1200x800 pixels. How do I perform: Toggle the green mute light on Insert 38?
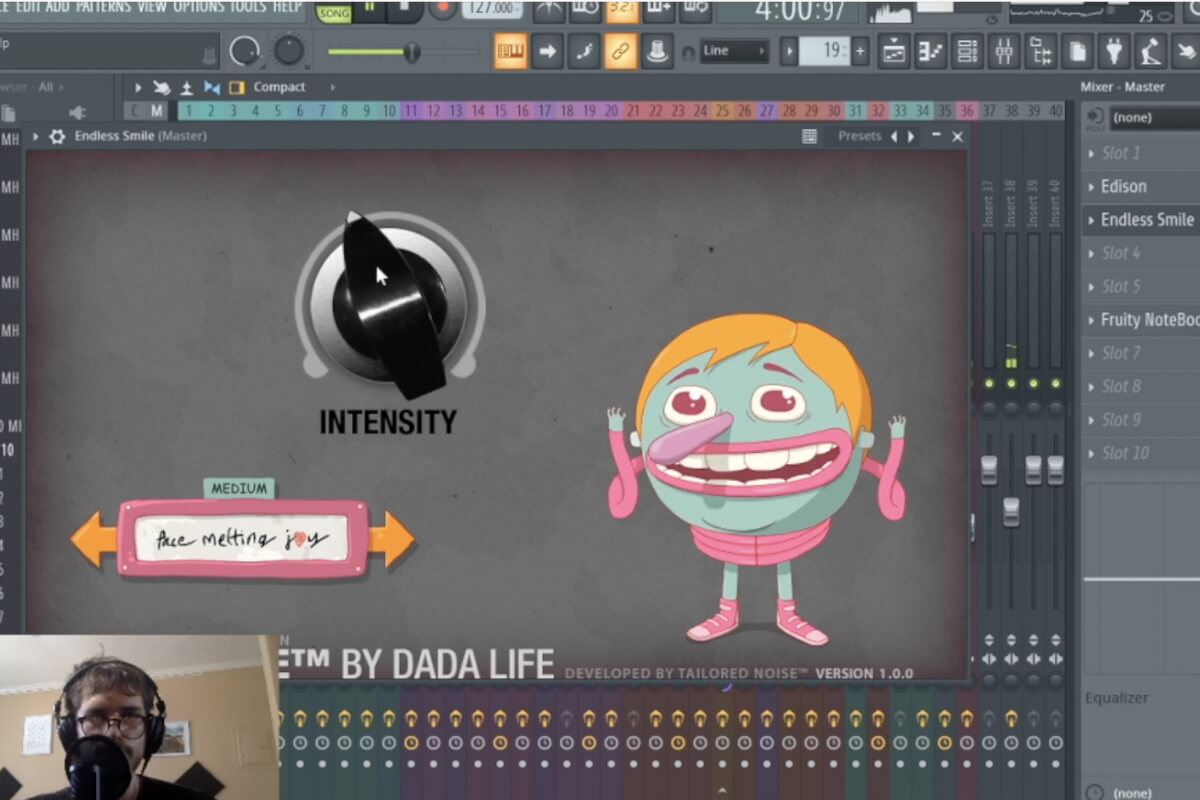[1011, 384]
